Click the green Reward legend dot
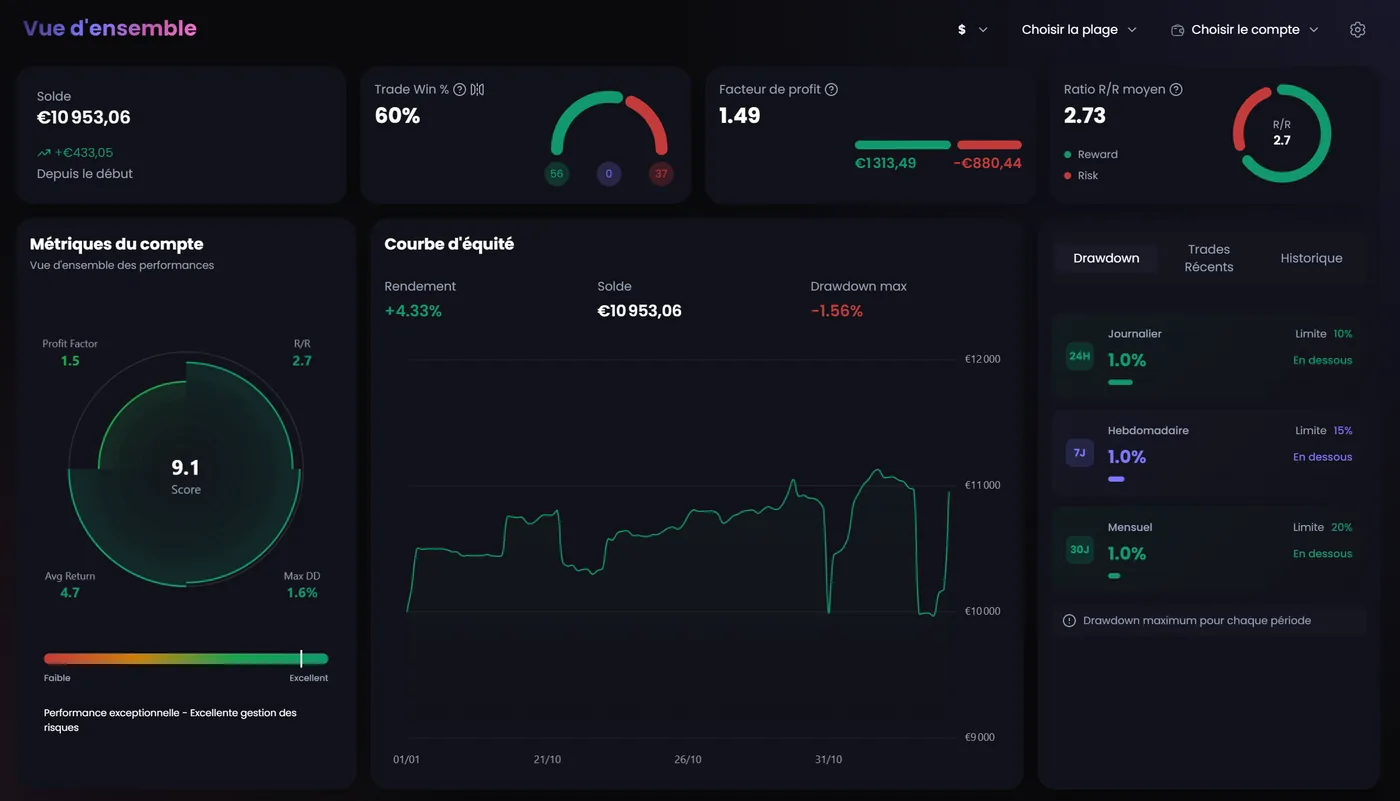 [x=1068, y=155]
